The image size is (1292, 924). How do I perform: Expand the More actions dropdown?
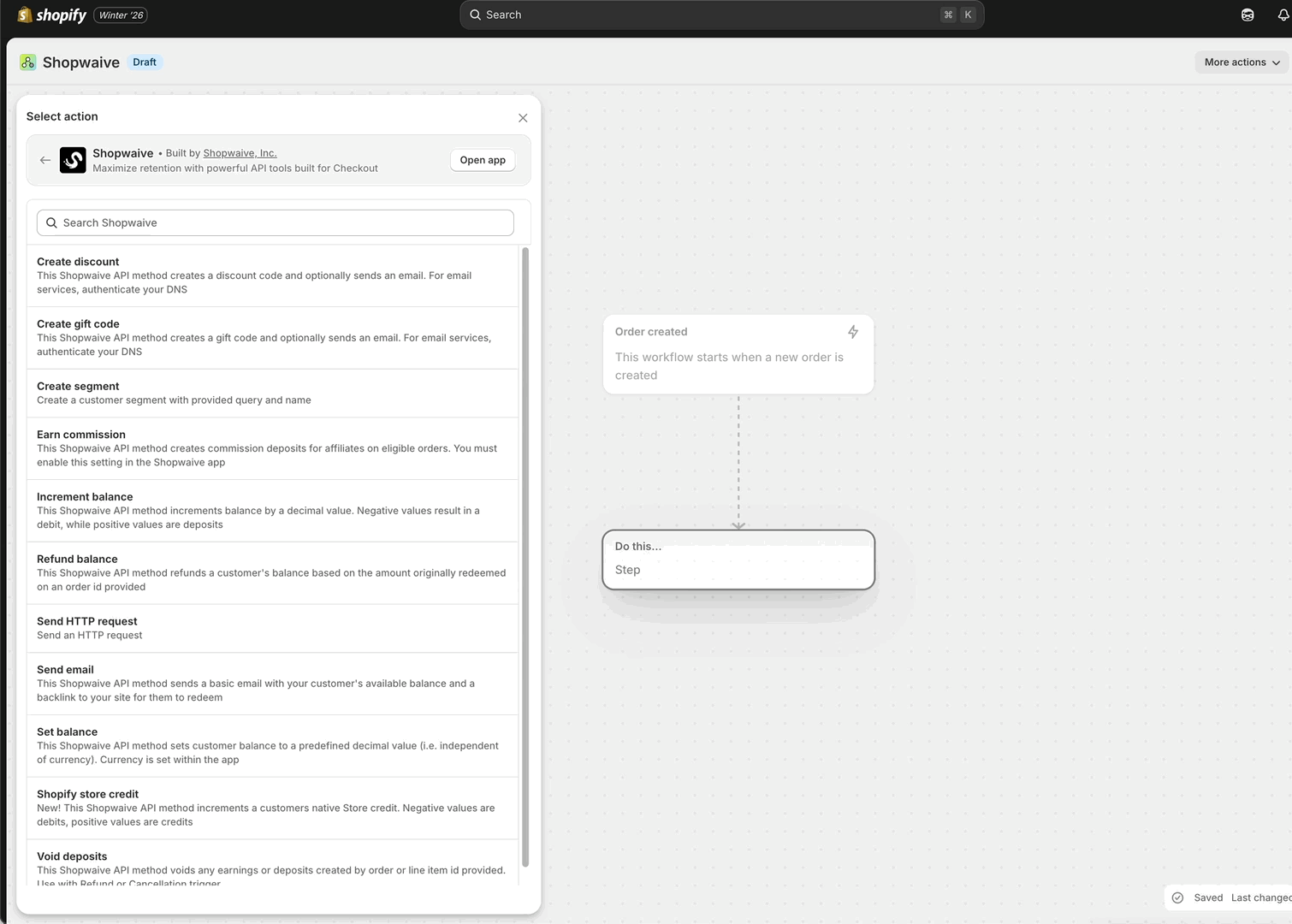click(x=1242, y=62)
